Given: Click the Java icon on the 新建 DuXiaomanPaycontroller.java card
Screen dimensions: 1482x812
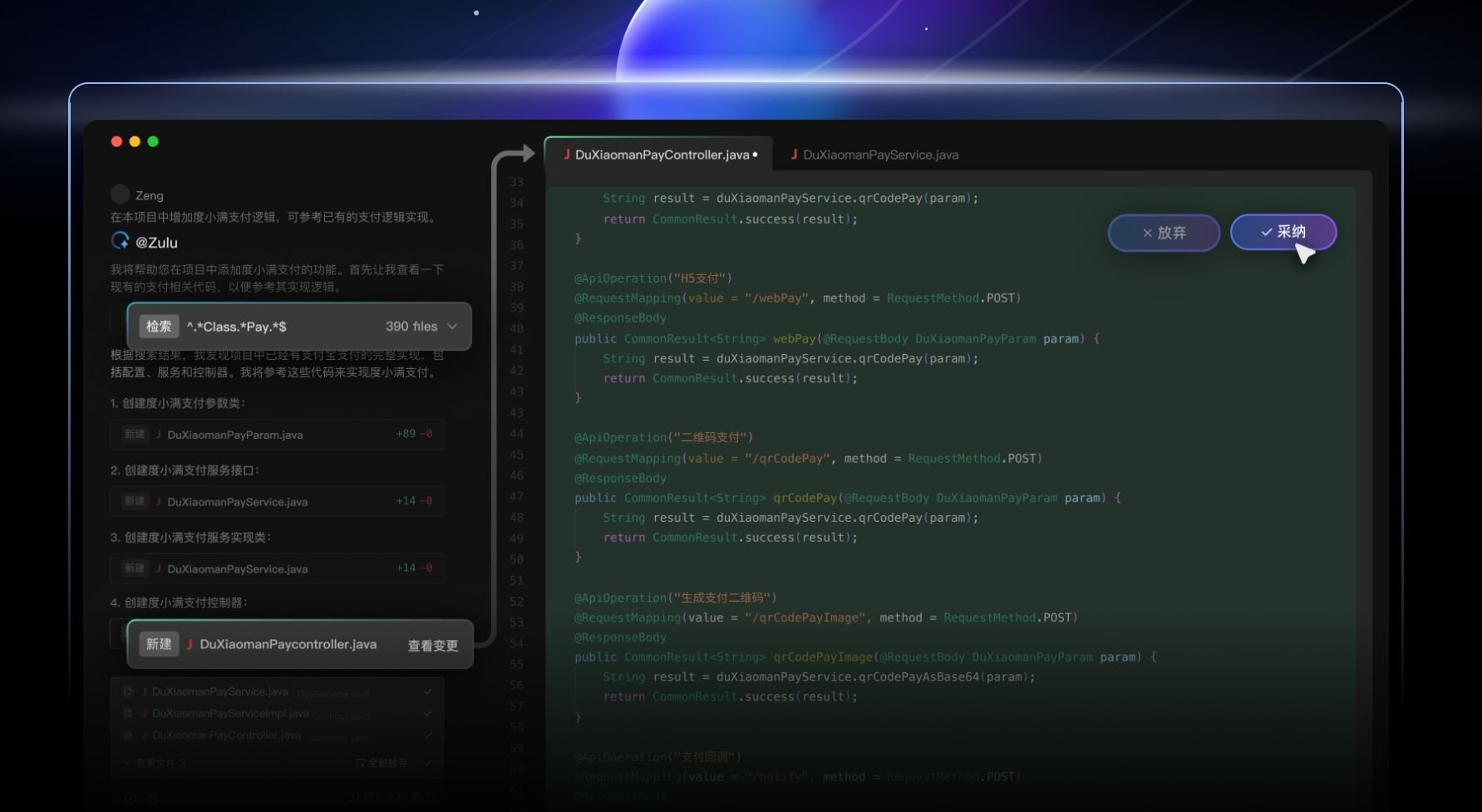Looking at the screenshot, I should click(190, 644).
